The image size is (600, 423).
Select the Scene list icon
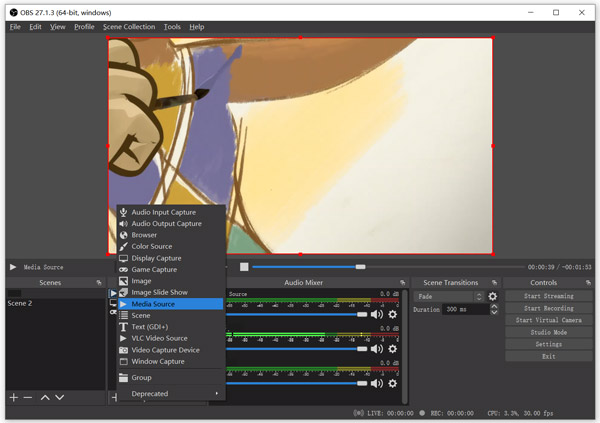123,315
